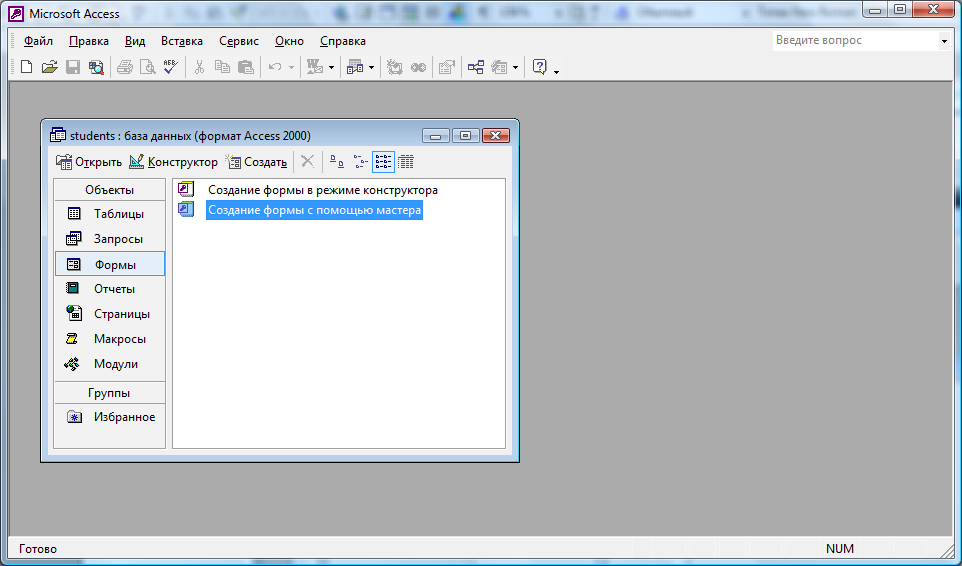This screenshot has height=566, width=962.
Task: Click the Создать button
Action: pos(256,162)
